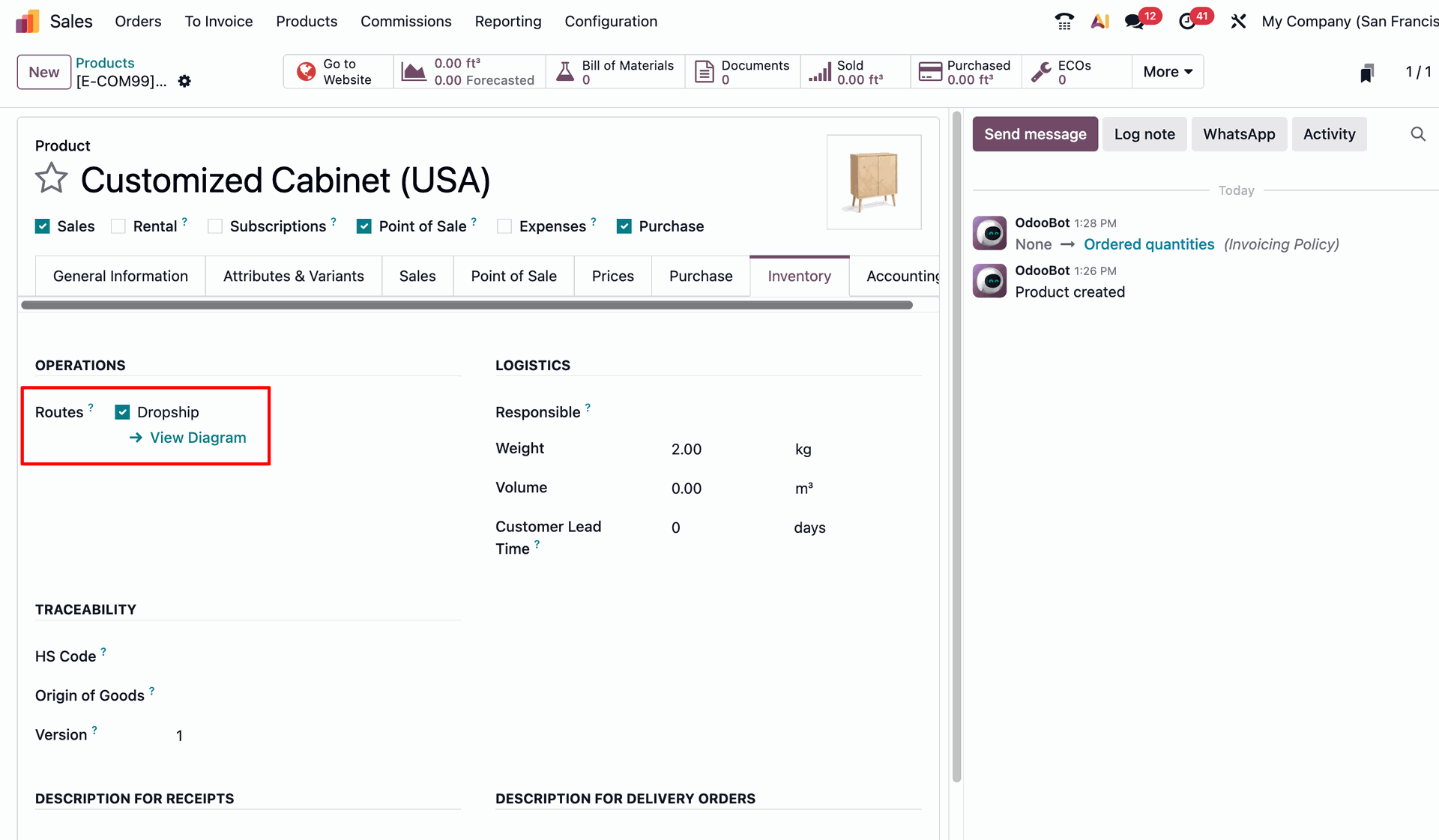Image resolution: width=1439 pixels, height=840 pixels.
Task: Open the Configuration menu
Action: tap(610, 21)
